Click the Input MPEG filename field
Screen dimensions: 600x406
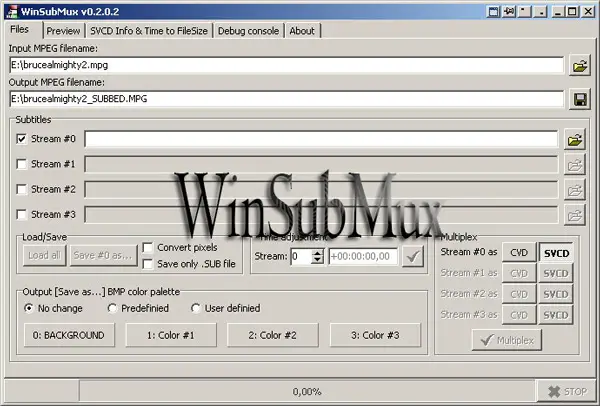pos(287,65)
